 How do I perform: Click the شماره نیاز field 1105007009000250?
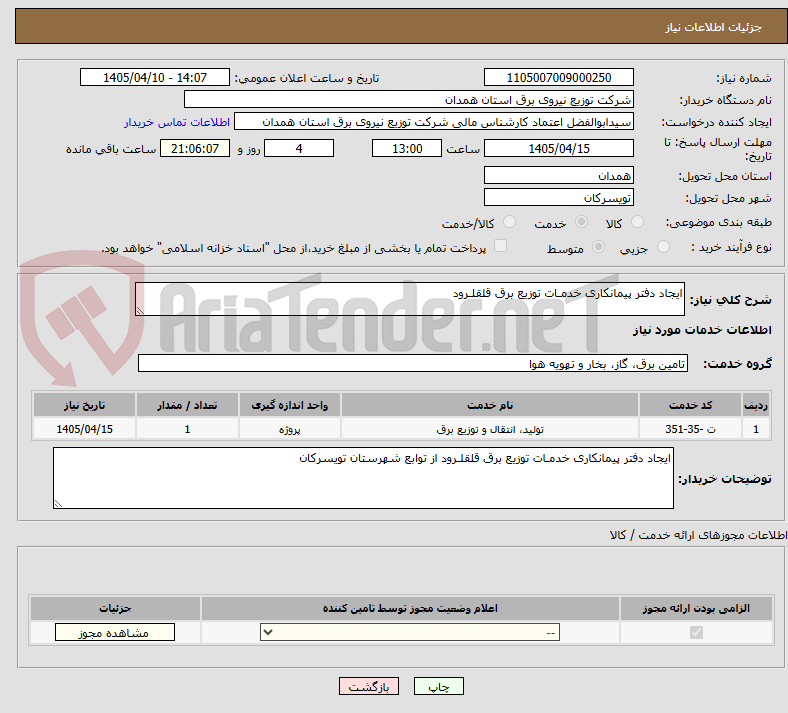558,77
